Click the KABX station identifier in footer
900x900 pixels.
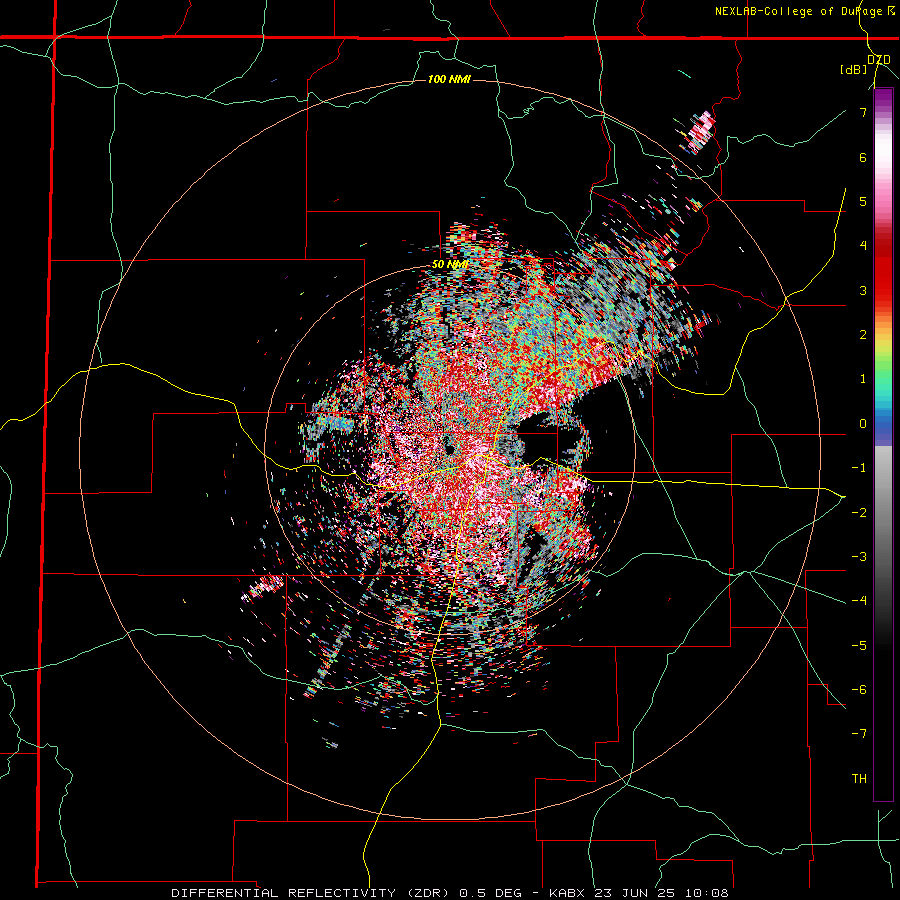(x=567, y=893)
